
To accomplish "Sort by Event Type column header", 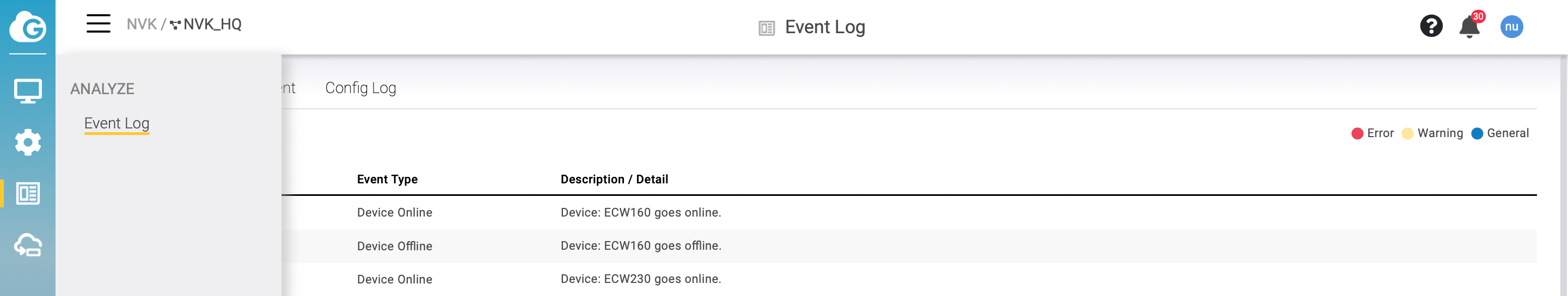I will (x=387, y=180).
